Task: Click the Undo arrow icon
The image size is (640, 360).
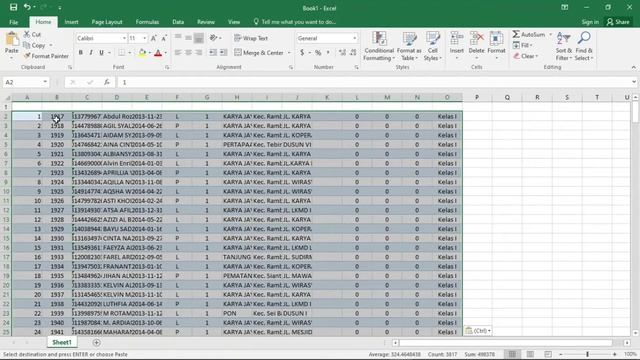Action: tap(27, 7)
